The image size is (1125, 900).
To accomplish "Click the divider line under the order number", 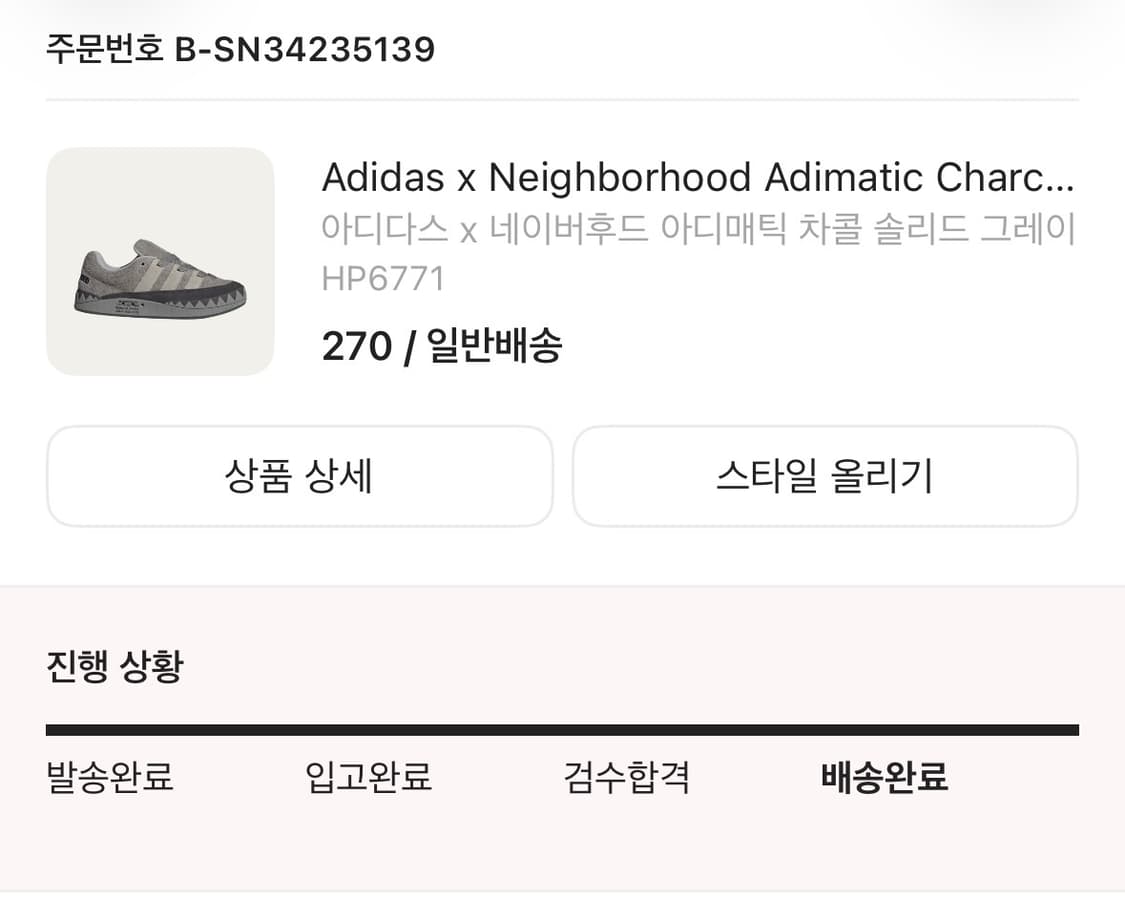I will click(x=562, y=97).
